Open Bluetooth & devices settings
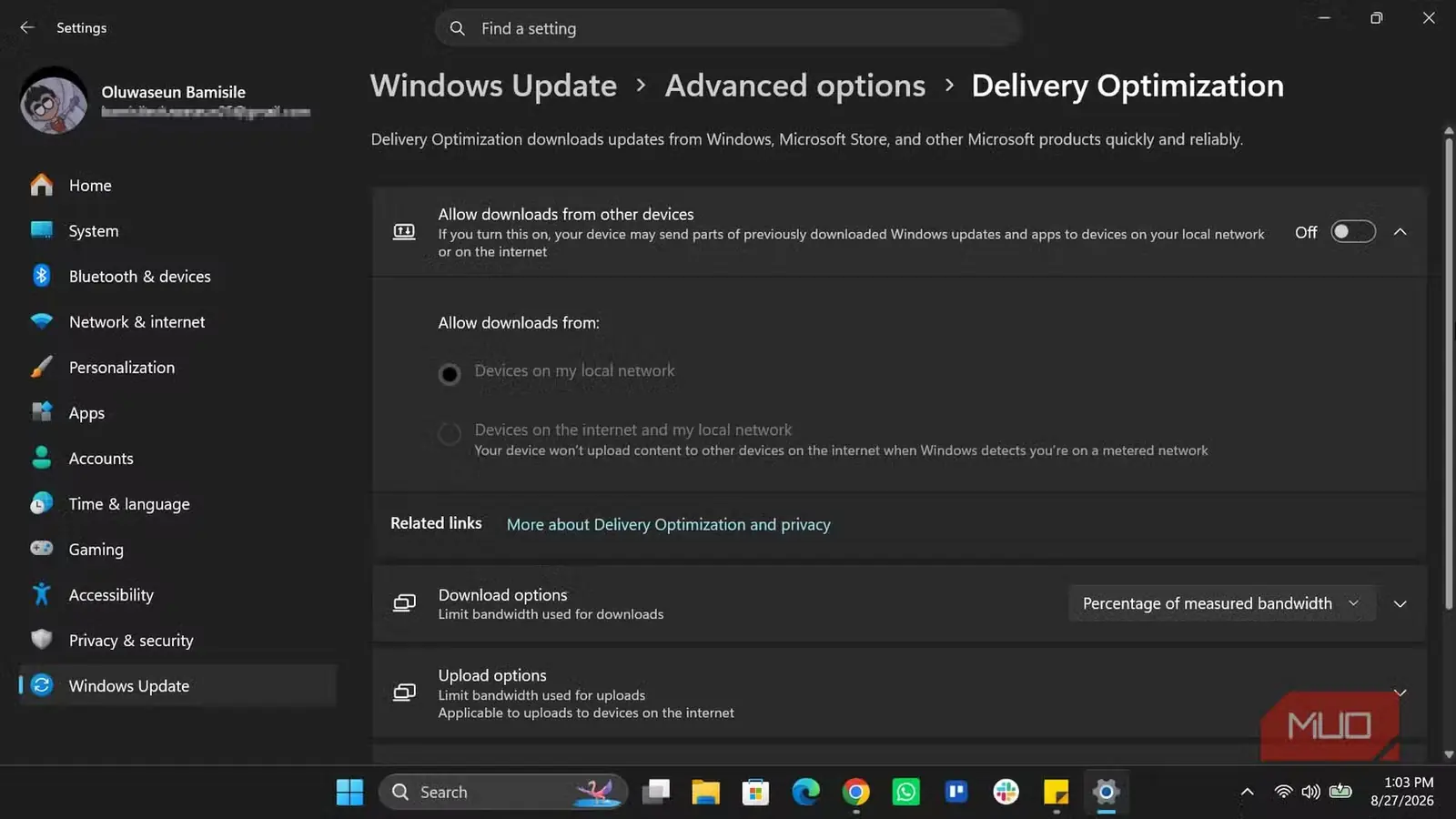 [x=177, y=277]
